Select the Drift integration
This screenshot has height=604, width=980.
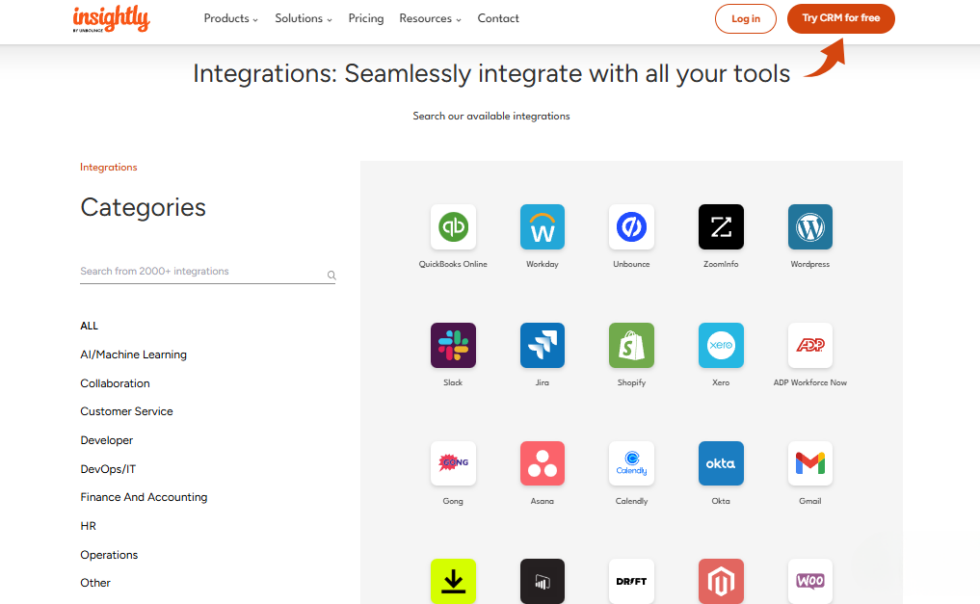point(631,580)
